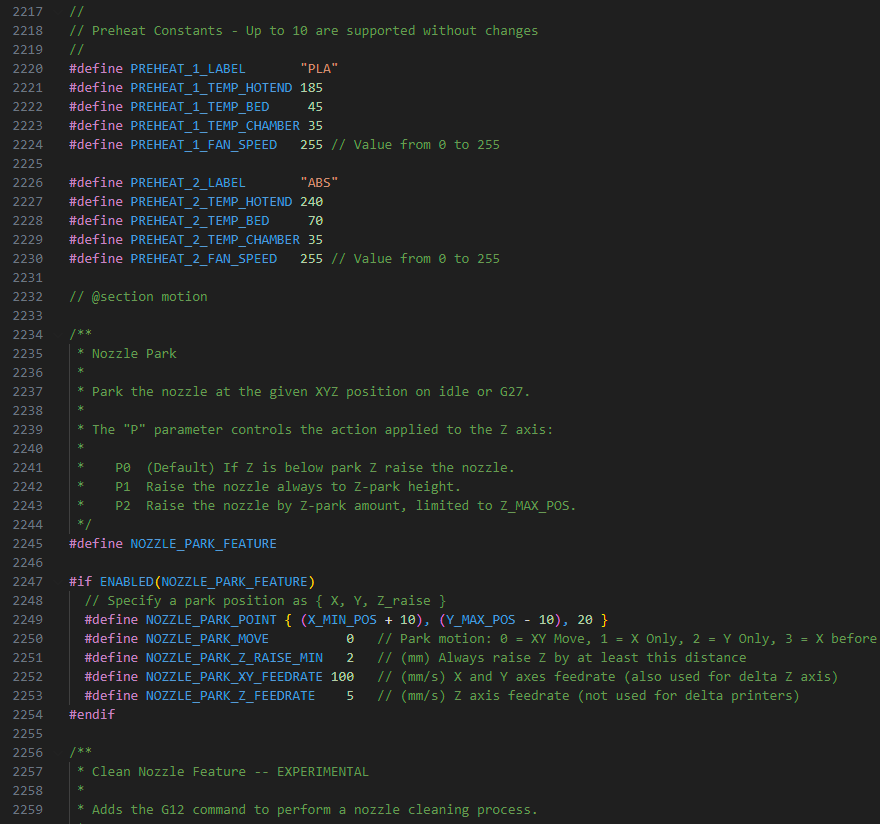Click X_MIN_POS inside the park point
The image size is (880, 824).
pyautogui.click(x=342, y=620)
